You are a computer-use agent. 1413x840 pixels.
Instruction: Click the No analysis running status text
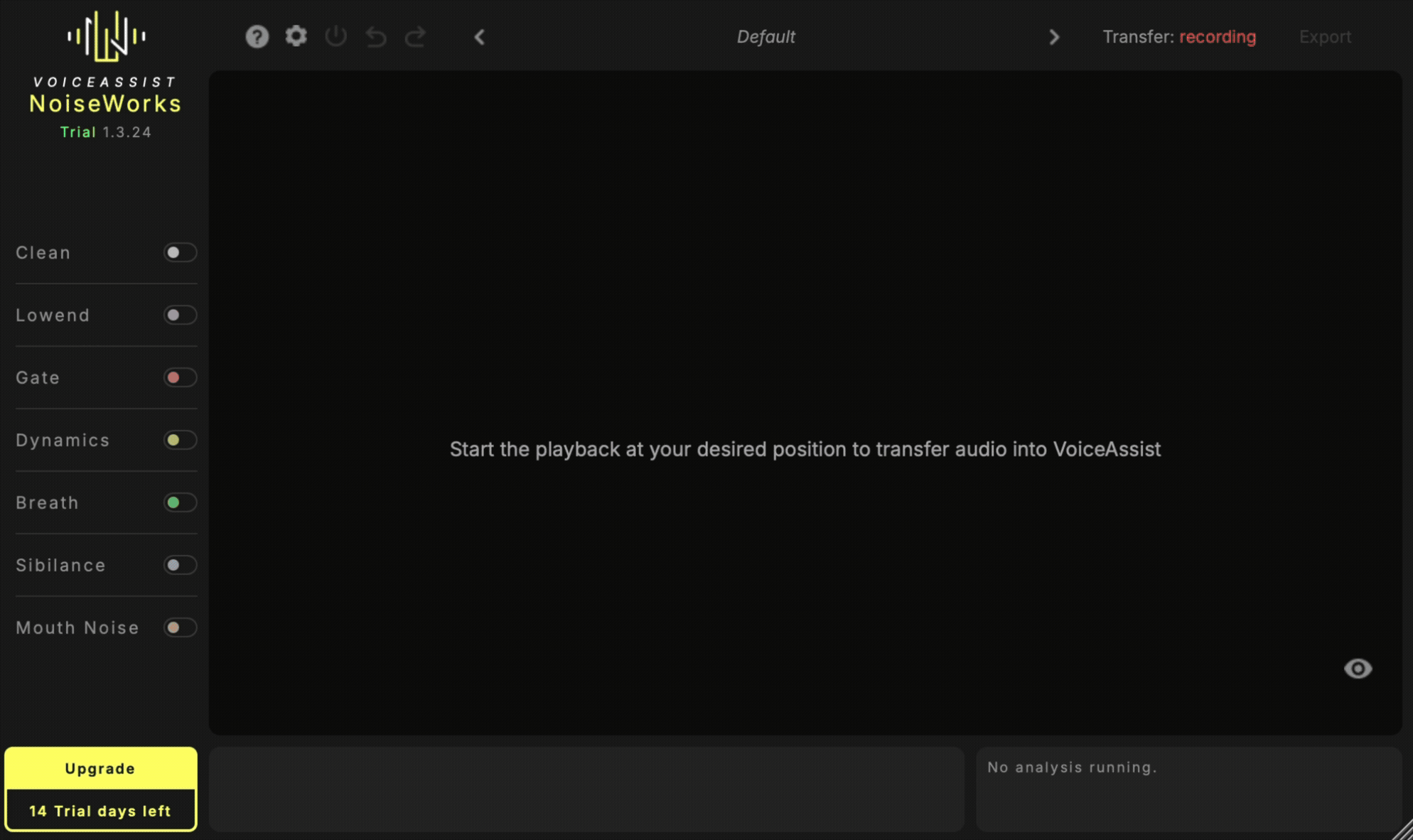point(1072,768)
